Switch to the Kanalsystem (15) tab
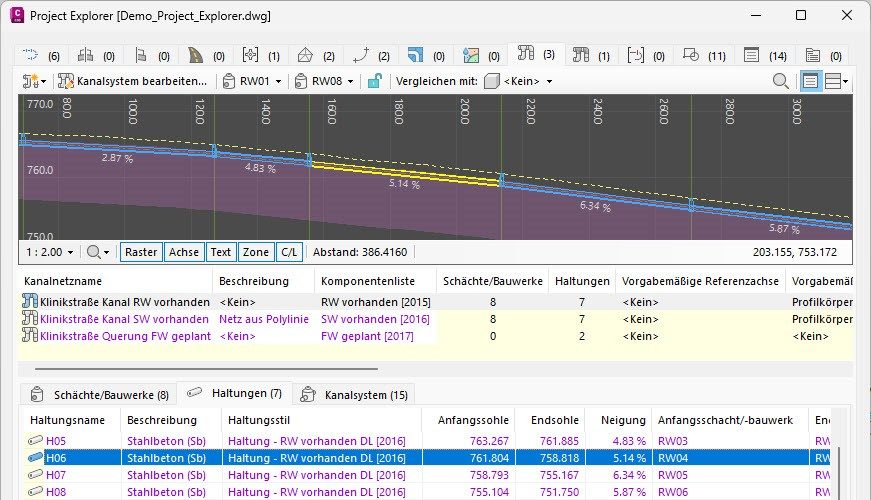Screen dimensions: 871x500 click(x=354, y=395)
